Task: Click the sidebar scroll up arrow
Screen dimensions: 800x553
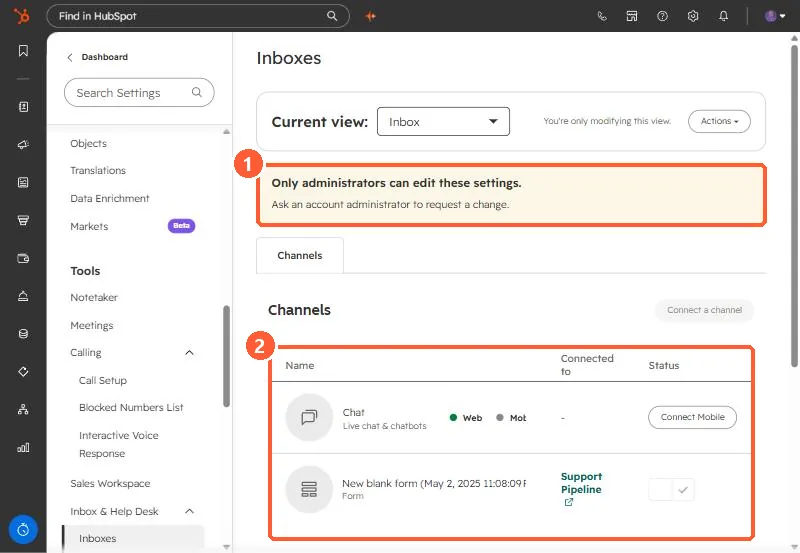Action: [227, 132]
